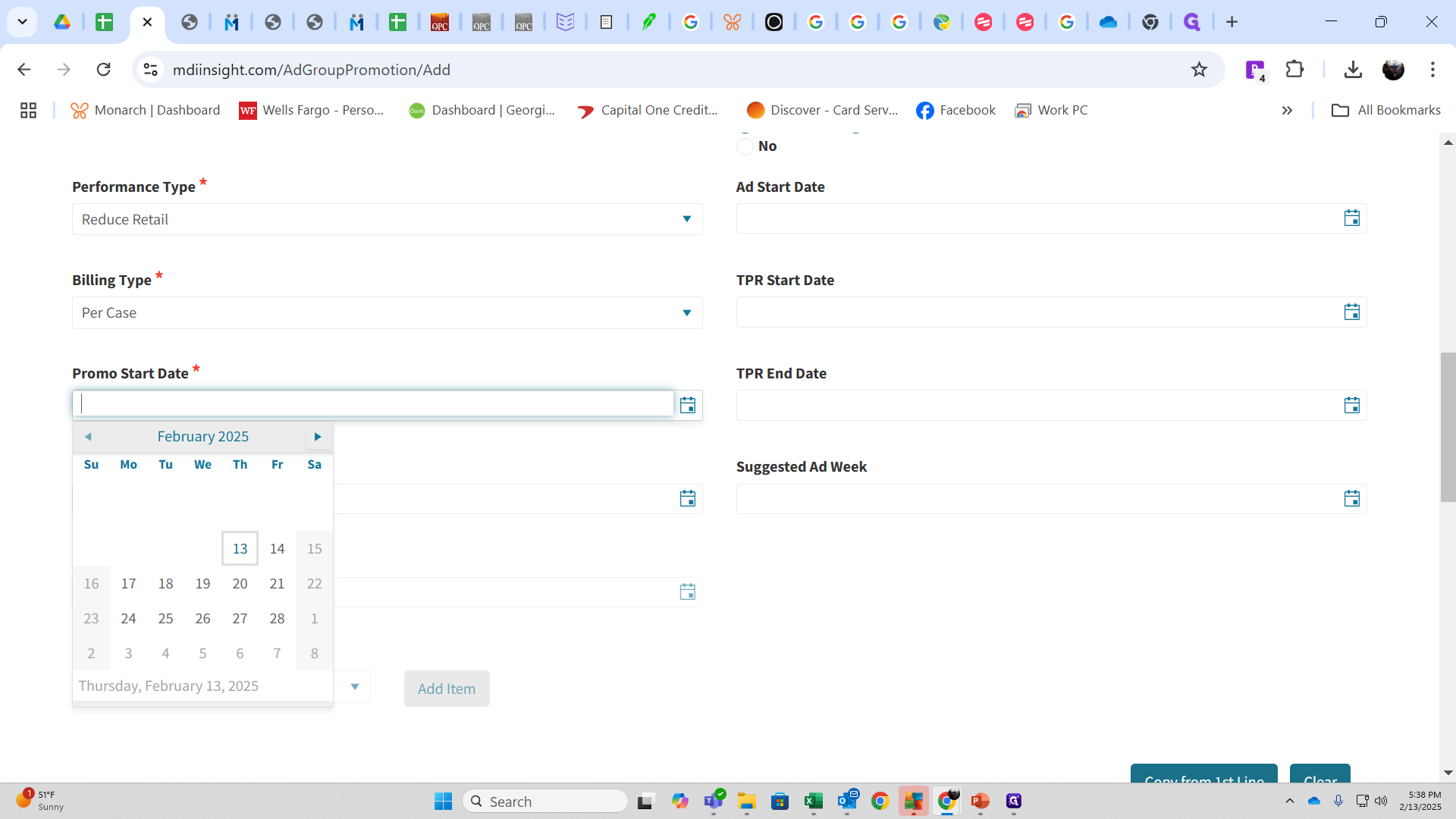This screenshot has height=819, width=1456.
Task: Open the Suggested Ad Week calendar icon
Action: [1351, 498]
